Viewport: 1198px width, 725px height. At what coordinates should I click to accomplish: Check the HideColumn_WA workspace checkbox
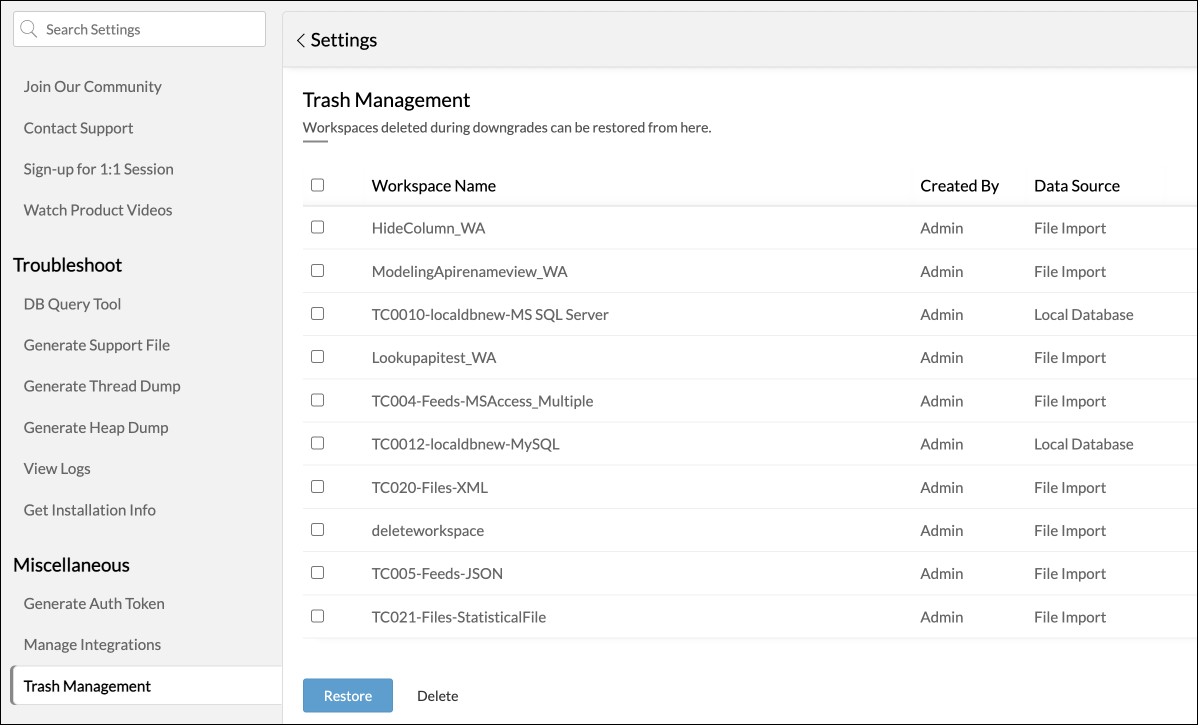pos(317,227)
